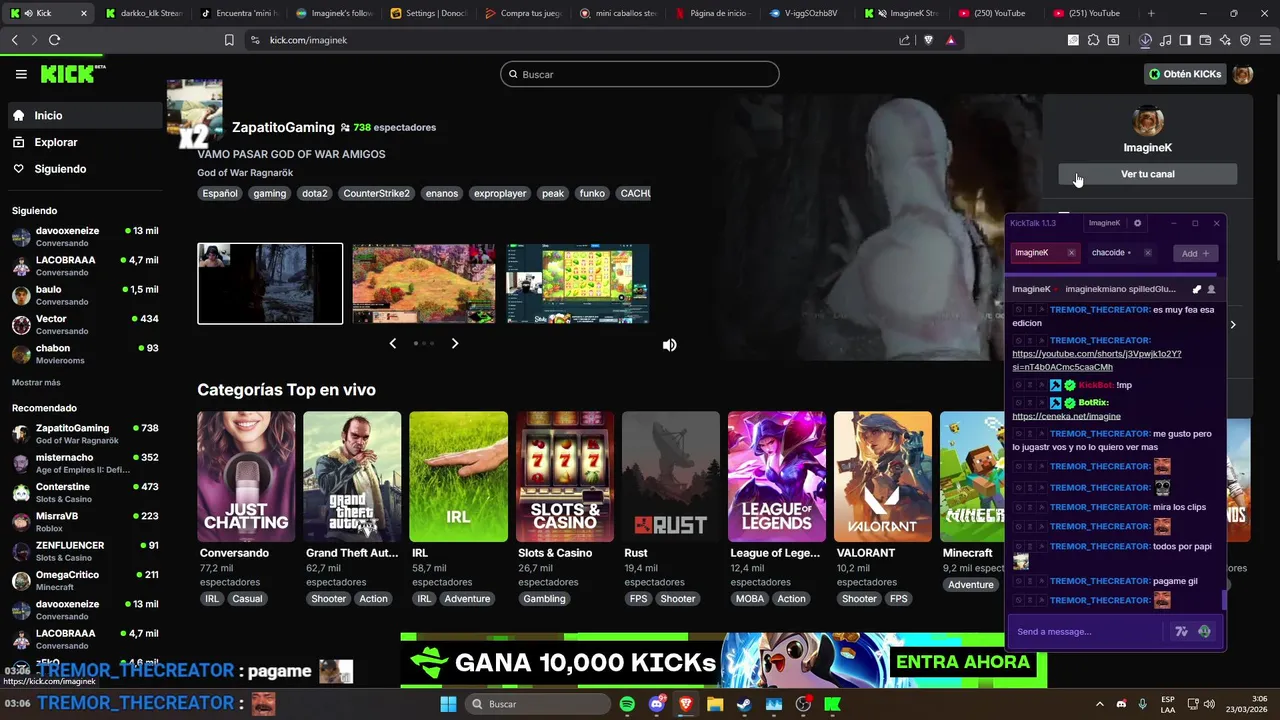The width and height of the screenshot is (1280, 720).
Task: Open followed channel baulo in the sidebar
Action: tap(84, 295)
